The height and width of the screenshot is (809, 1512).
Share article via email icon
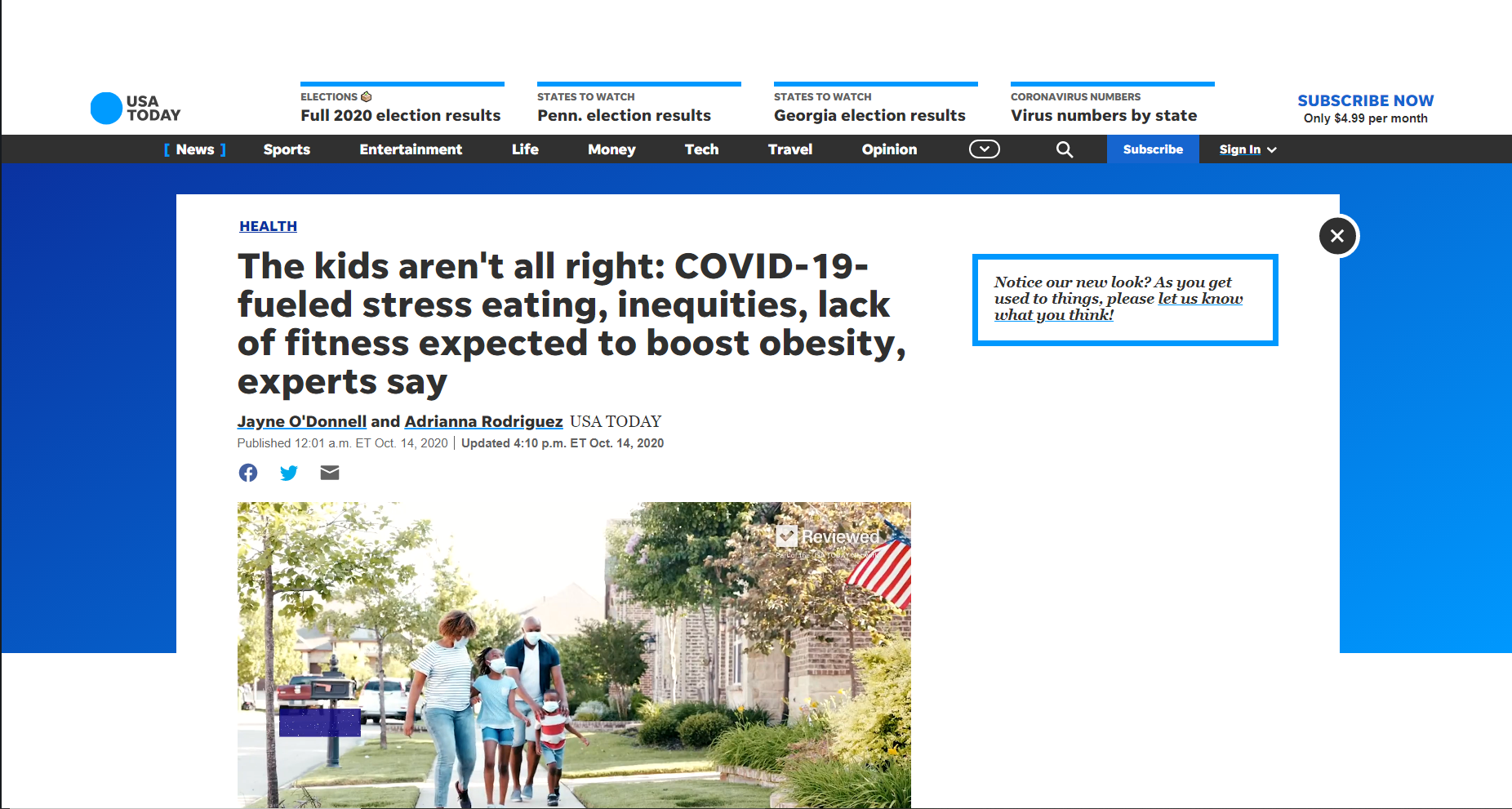click(x=330, y=473)
